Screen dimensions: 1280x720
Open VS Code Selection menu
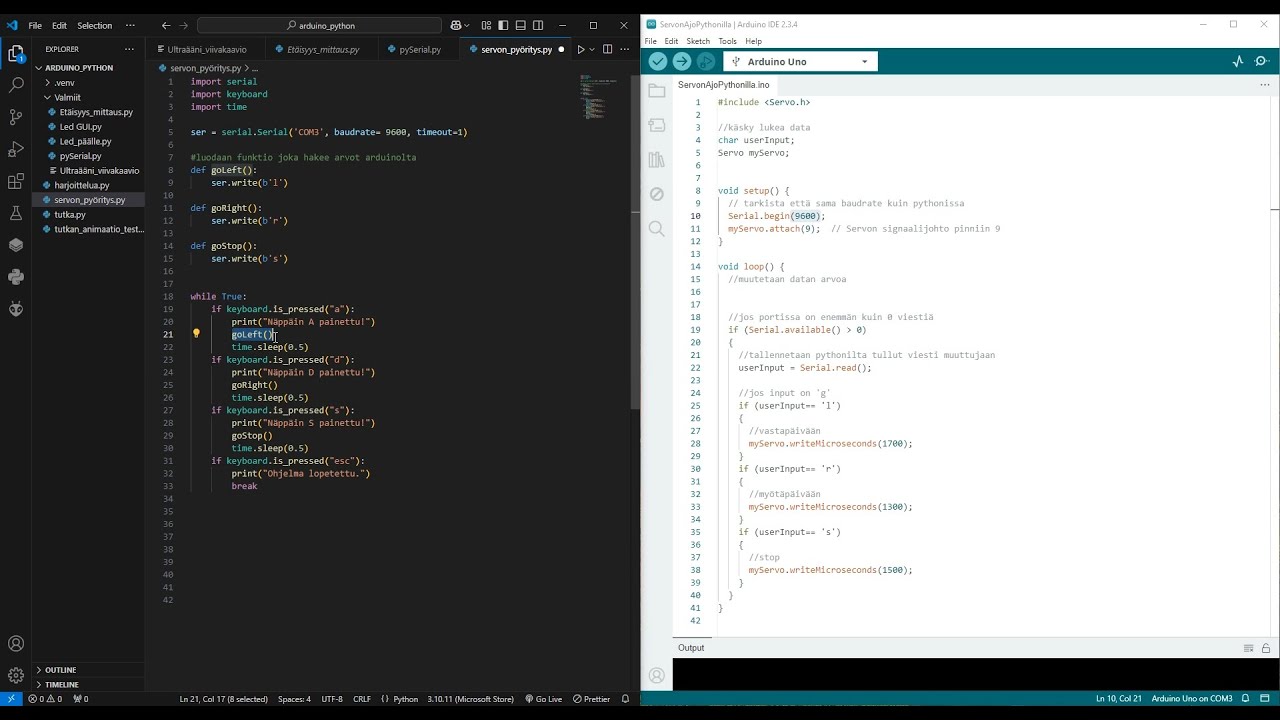coord(95,25)
